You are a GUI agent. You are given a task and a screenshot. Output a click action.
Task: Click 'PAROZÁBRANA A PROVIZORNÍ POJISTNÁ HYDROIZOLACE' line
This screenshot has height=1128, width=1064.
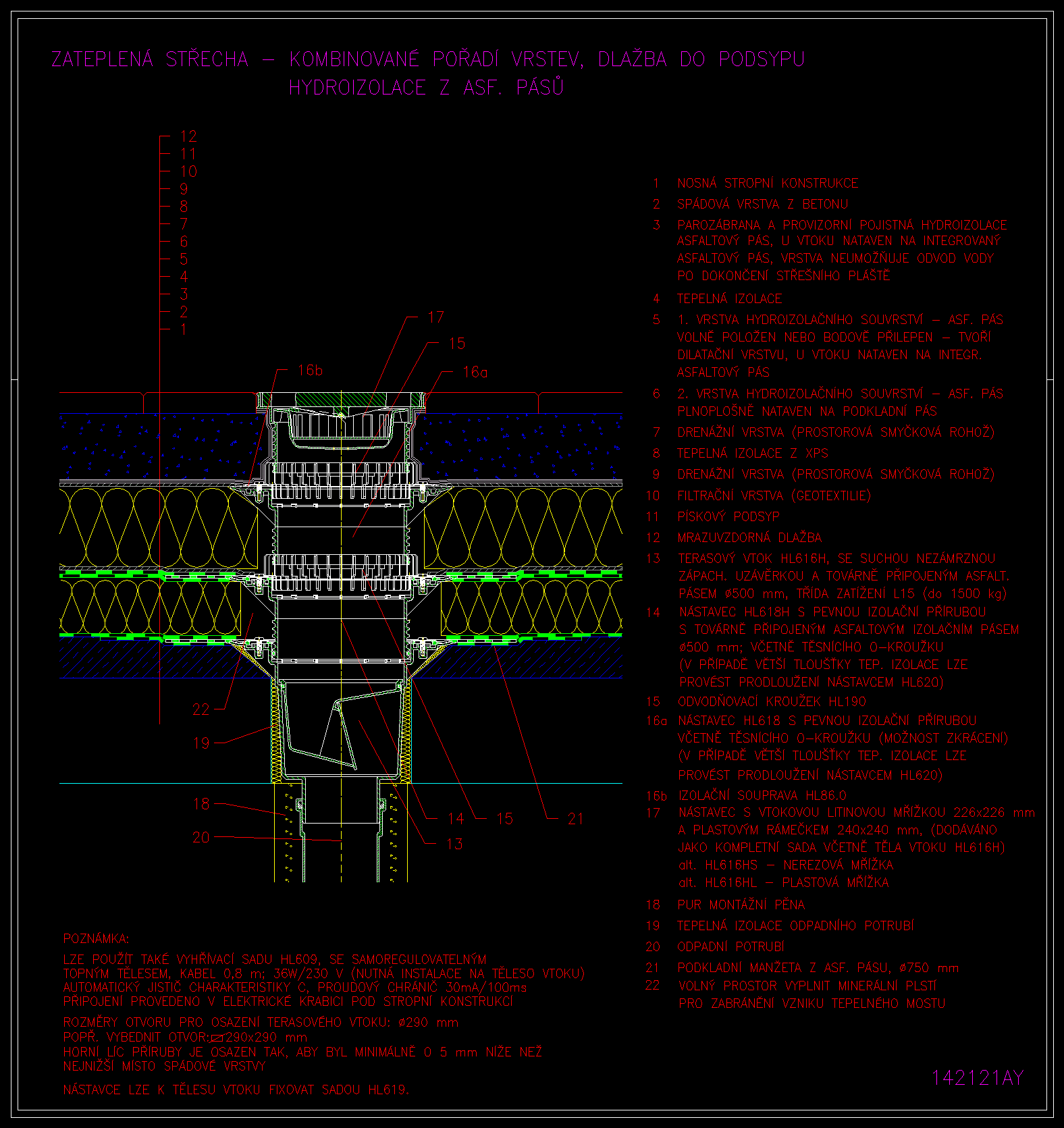[x=842, y=225]
